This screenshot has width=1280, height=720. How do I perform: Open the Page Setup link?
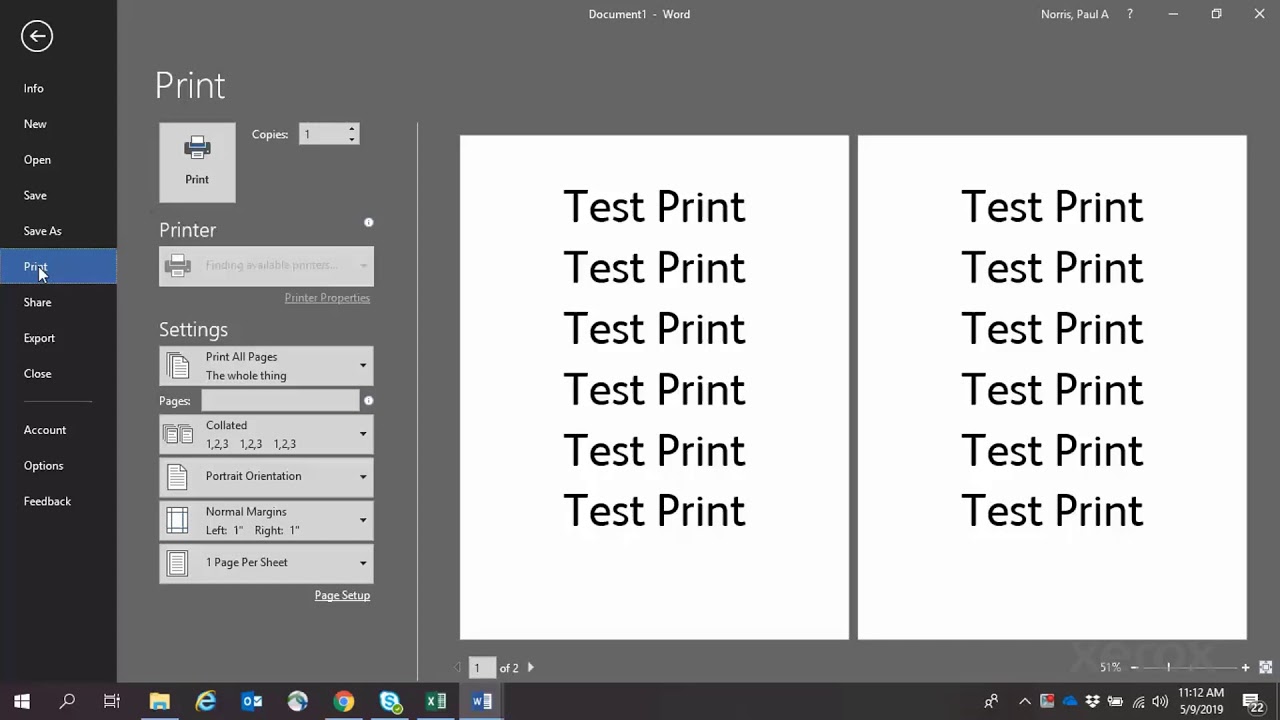tap(342, 596)
